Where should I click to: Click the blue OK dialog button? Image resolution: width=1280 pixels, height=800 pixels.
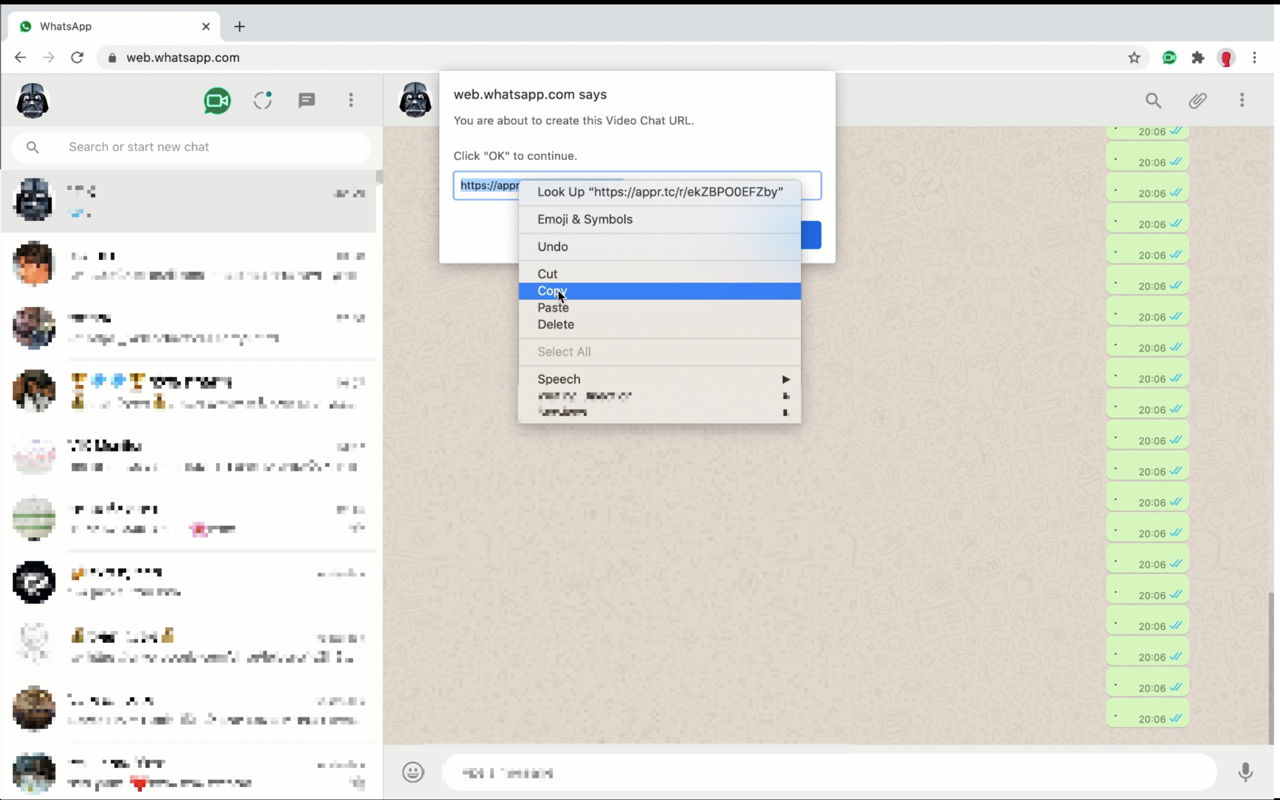coord(811,235)
